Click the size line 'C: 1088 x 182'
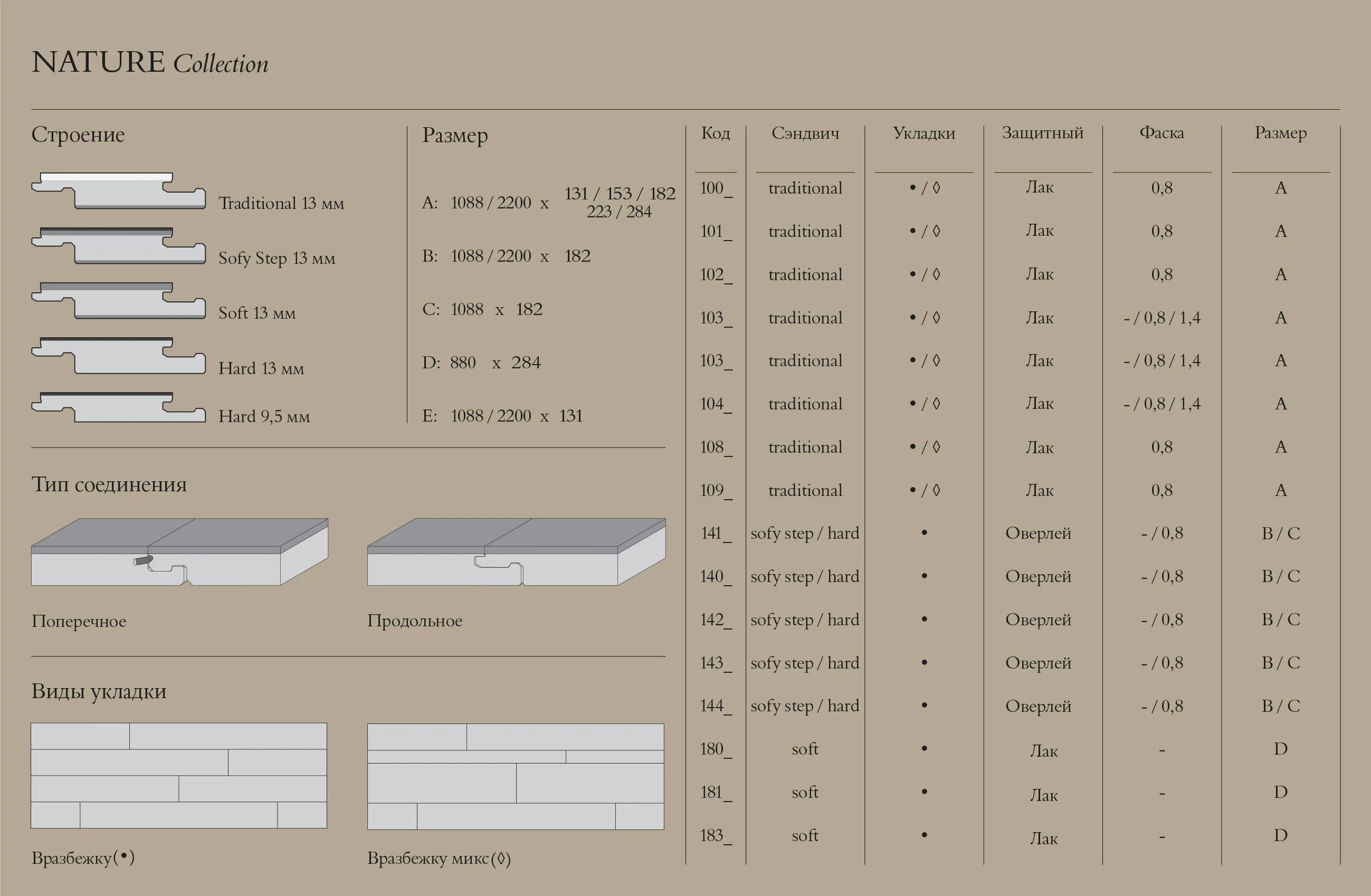Viewport: 1371px width, 896px height. 482,309
